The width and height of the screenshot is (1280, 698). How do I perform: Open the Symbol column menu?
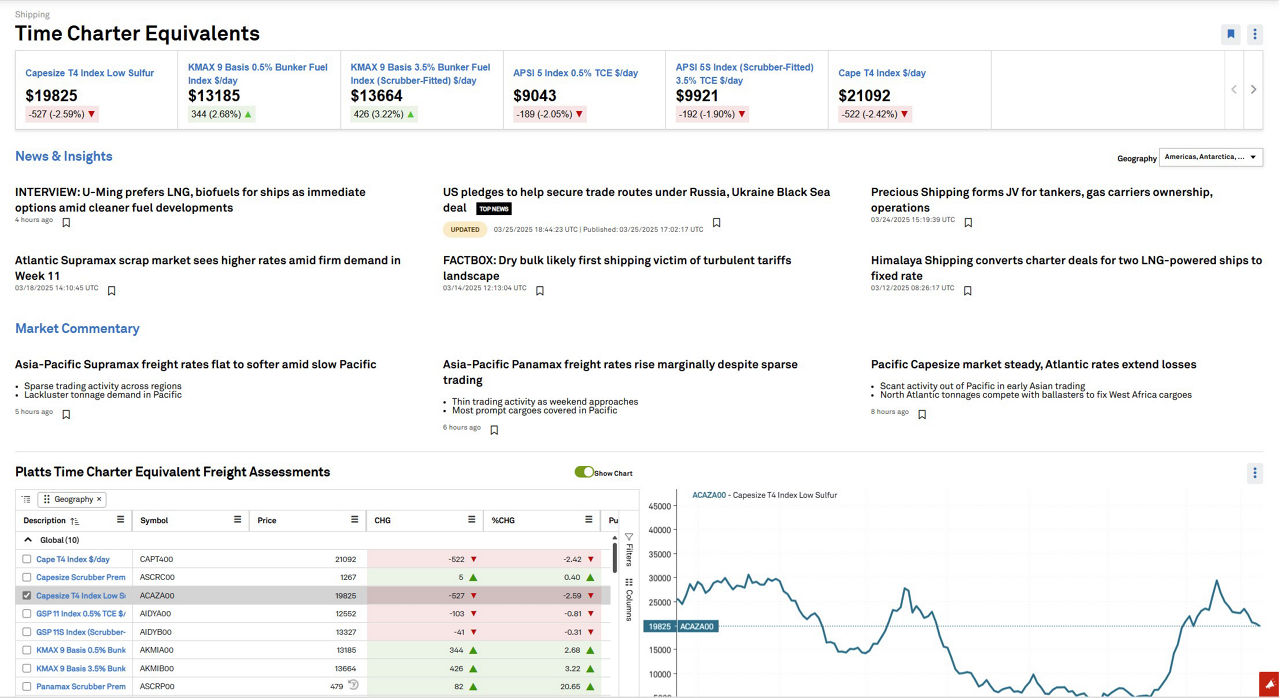click(x=238, y=520)
